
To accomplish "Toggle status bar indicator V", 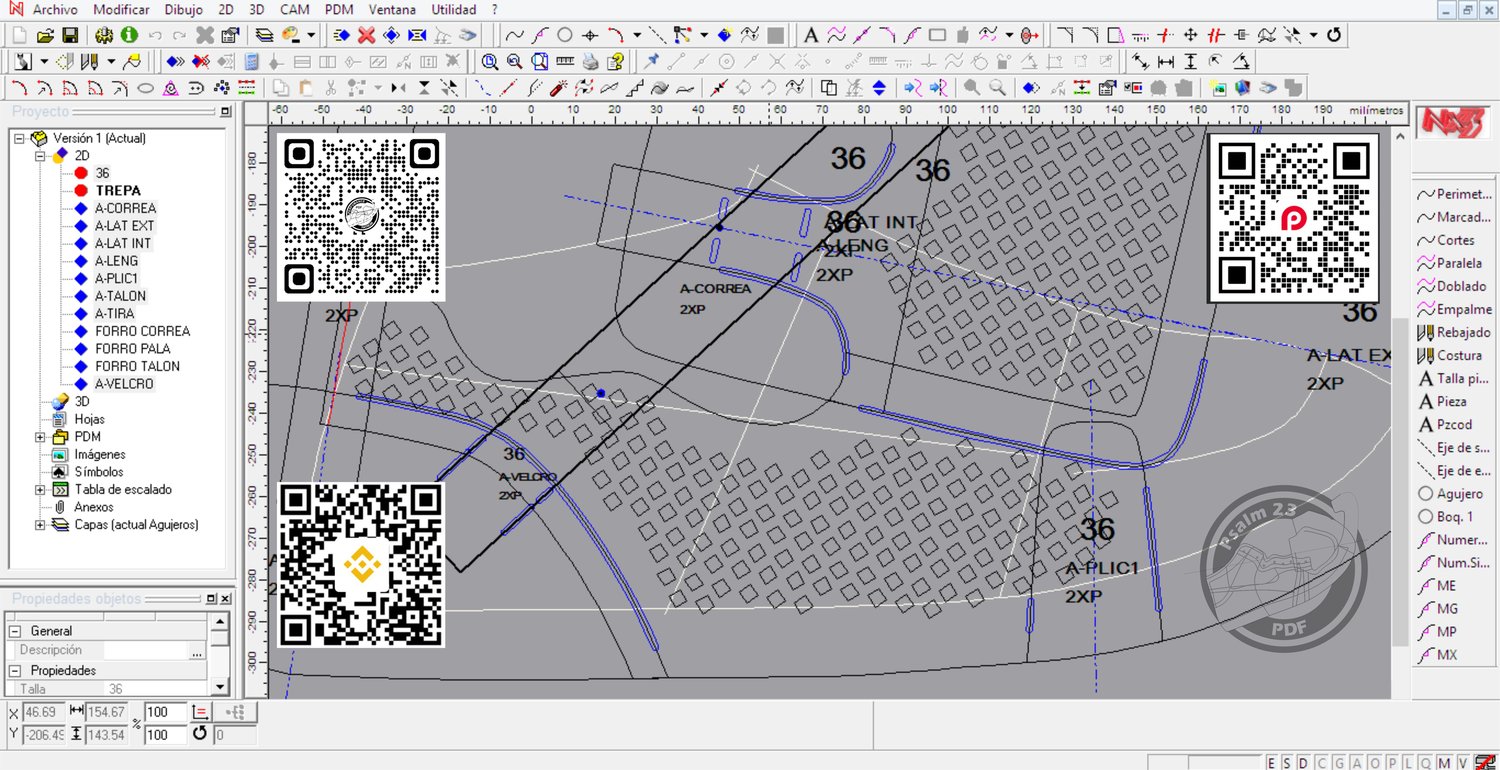I will (x=1462, y=763).
